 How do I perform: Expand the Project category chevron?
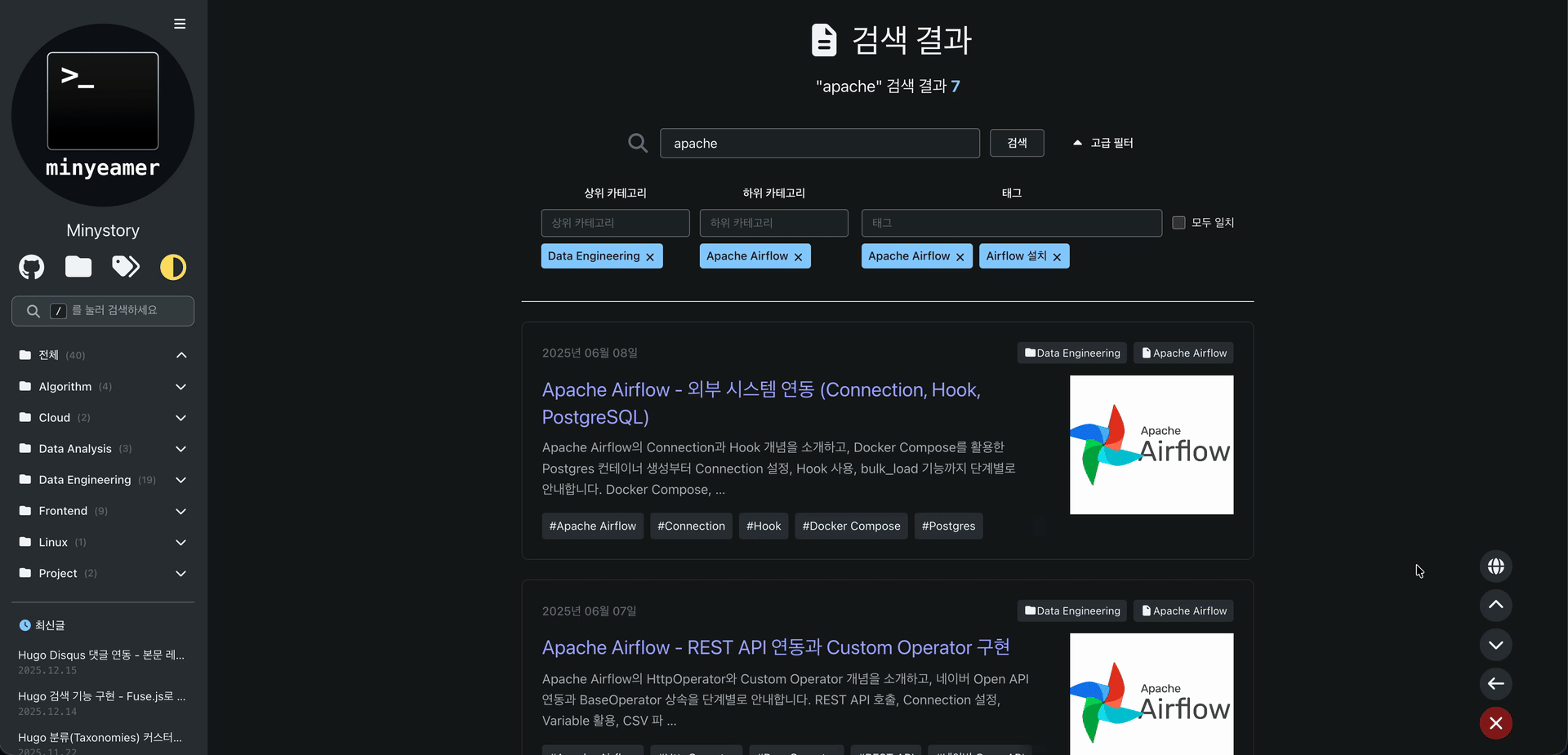(x=181, y=574)
